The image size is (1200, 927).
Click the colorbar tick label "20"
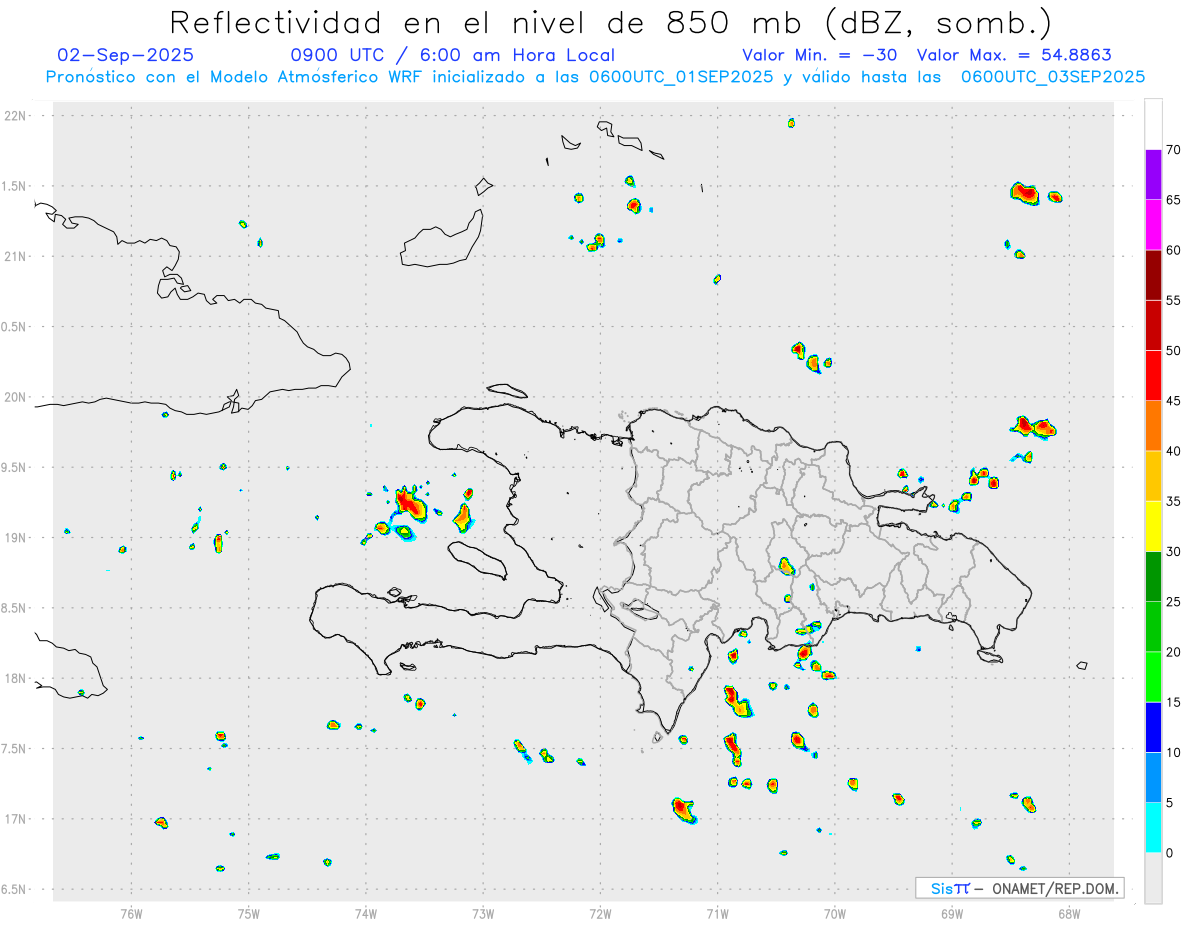pyautogui.click(x=1173, y=652)
